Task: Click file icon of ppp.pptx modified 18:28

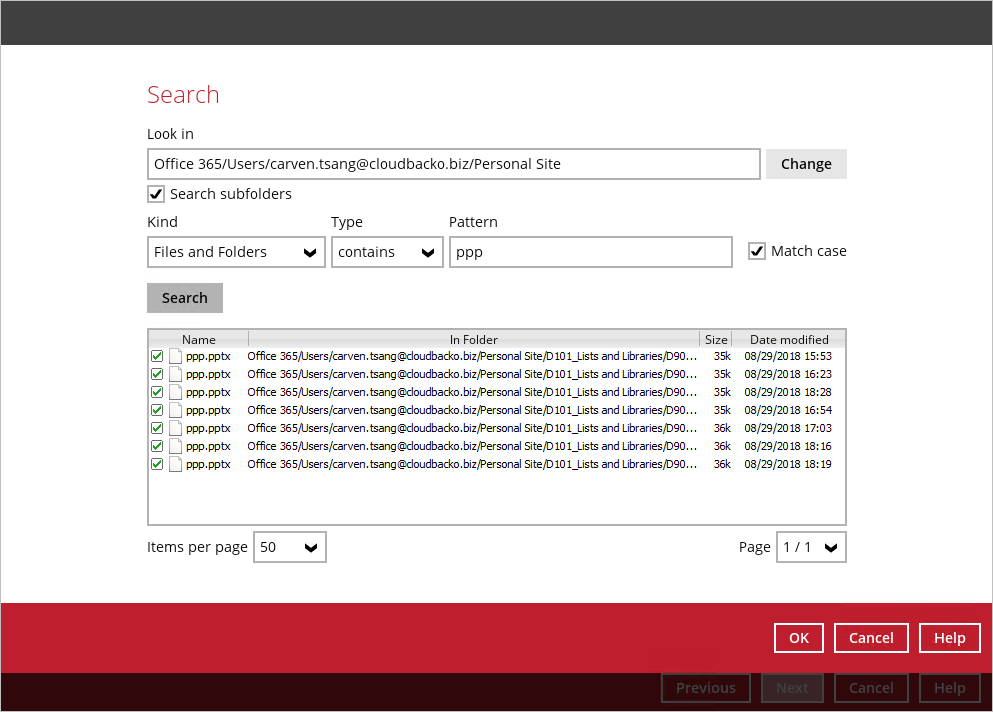Action: (x=176, y=392)
